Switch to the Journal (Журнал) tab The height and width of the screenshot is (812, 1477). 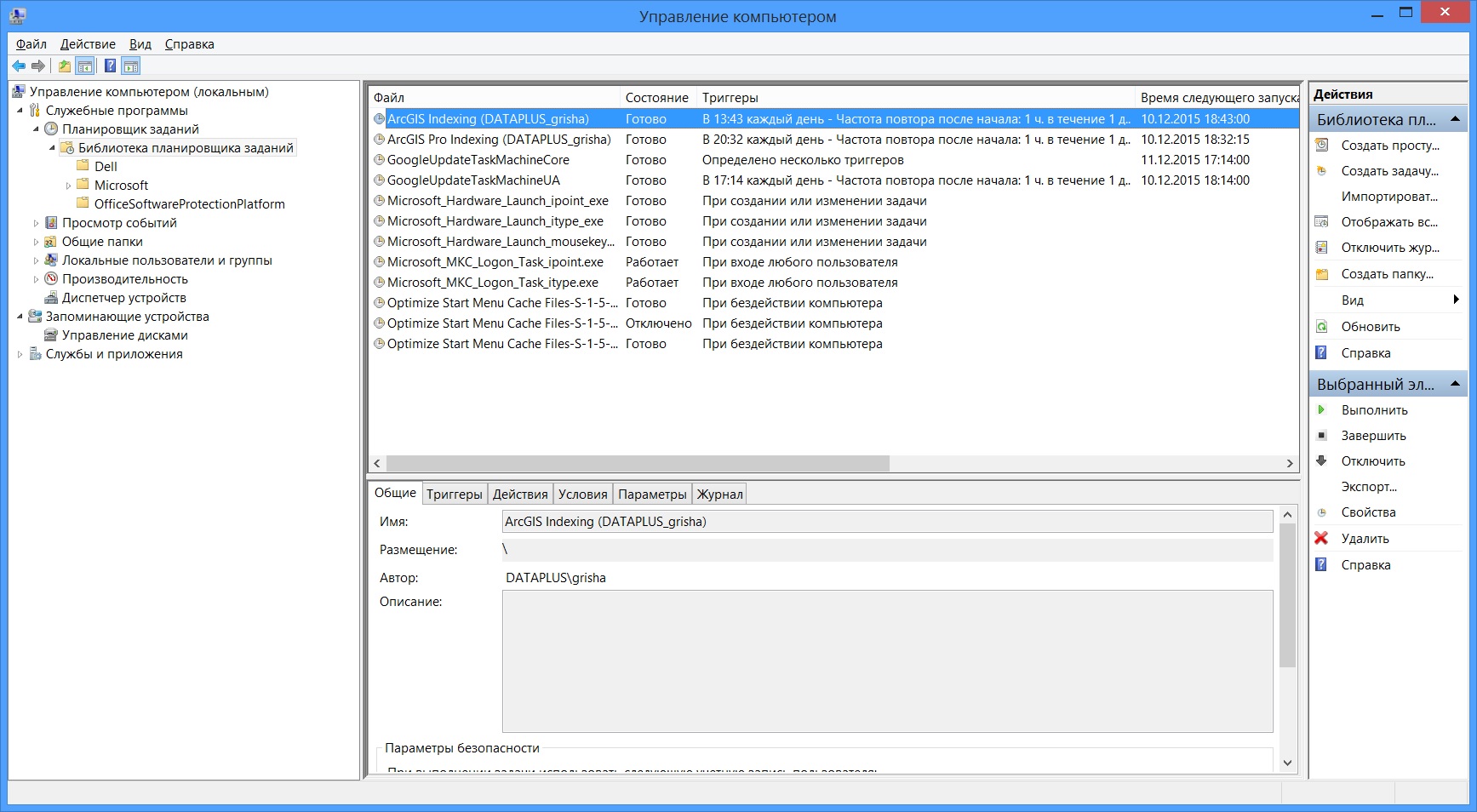point(719,495)
